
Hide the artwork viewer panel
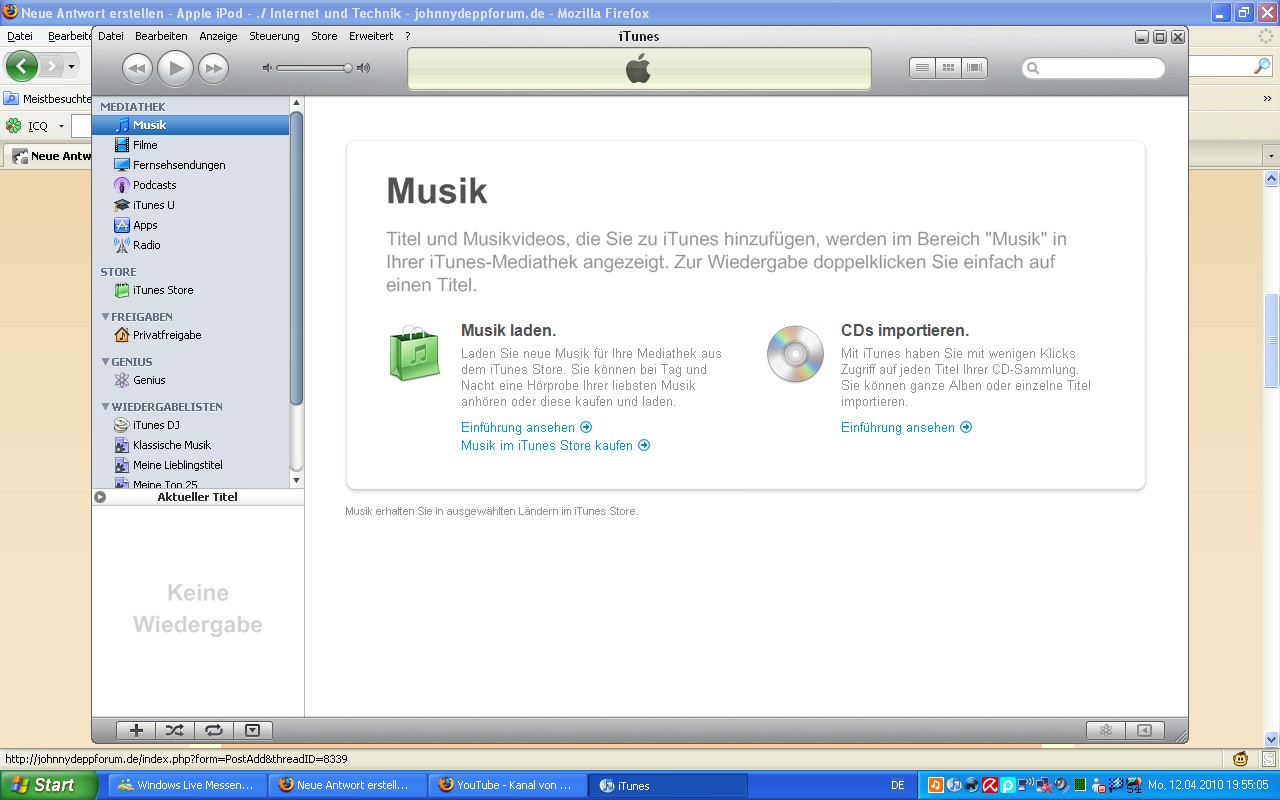pyautogui.click(x=253, y=730)
